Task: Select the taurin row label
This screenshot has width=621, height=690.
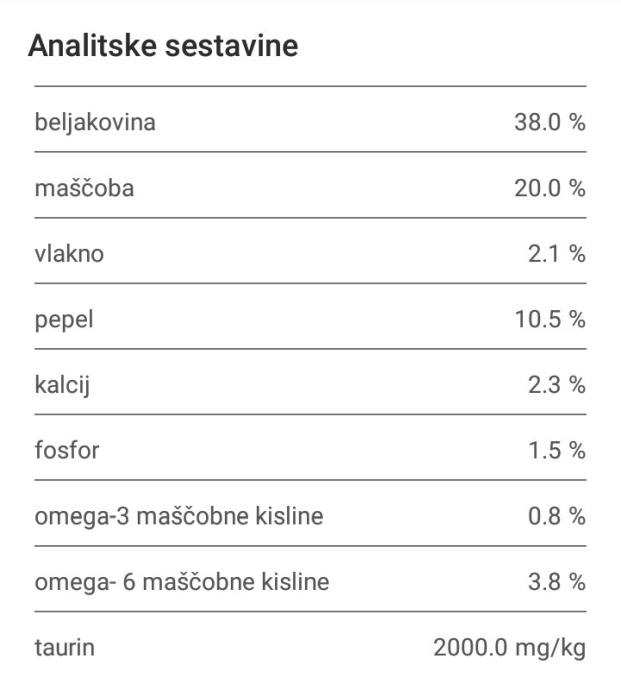Action: point(65,647)
